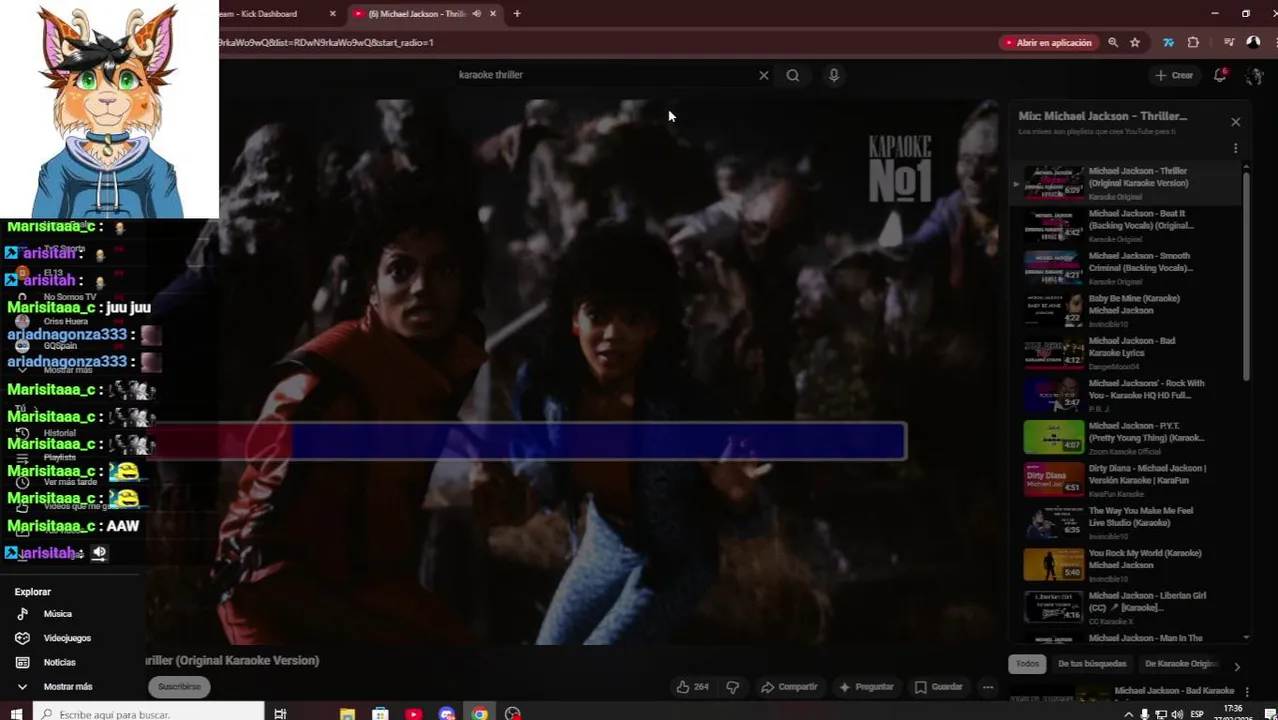Open the Google Chrome taskbar icon
This screenshot has width=1278, height=720.
(480, 714)
